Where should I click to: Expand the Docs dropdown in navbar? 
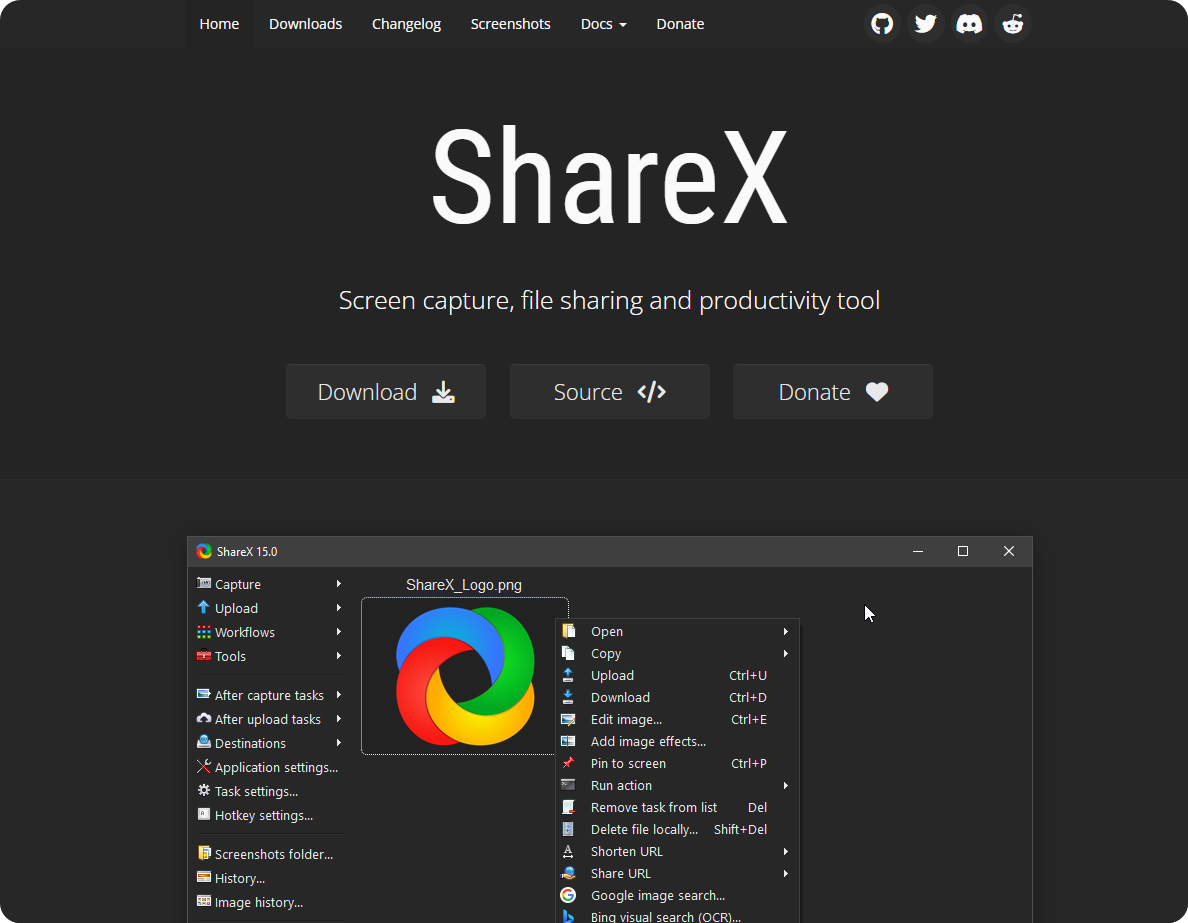point(603,24)
